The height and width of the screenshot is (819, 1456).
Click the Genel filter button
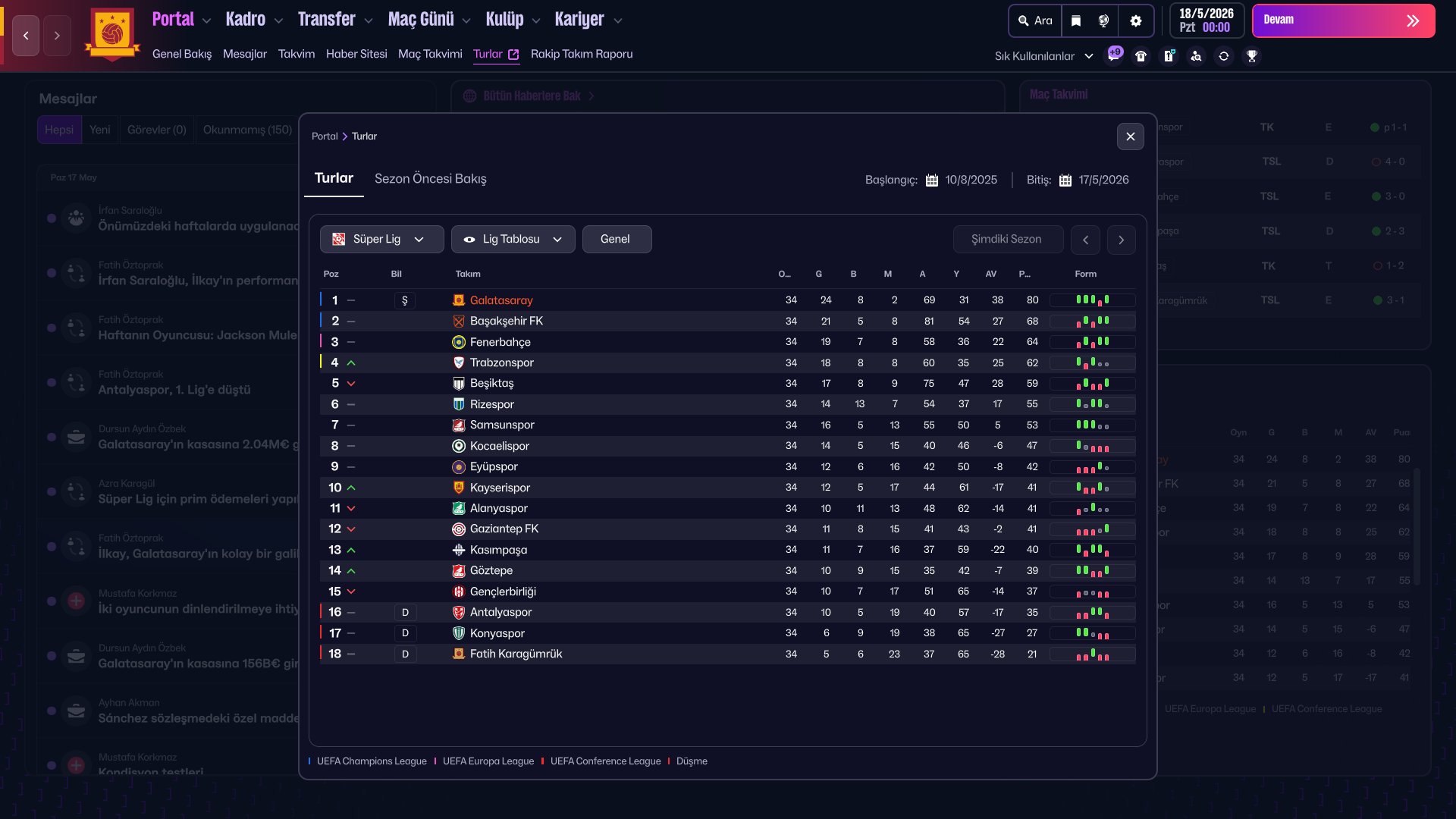(616, 240)
